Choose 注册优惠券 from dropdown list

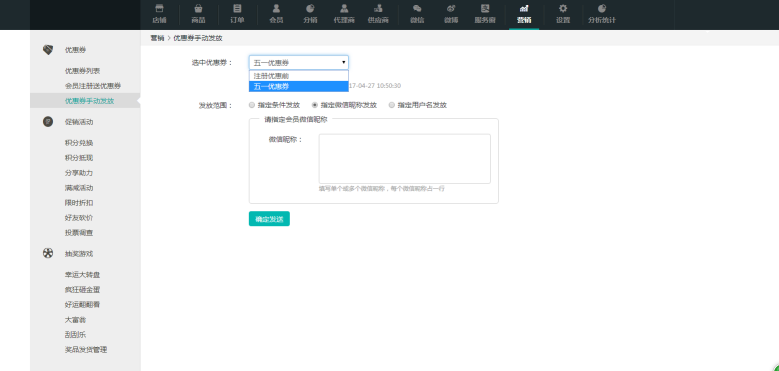click(x=299, y=76)
